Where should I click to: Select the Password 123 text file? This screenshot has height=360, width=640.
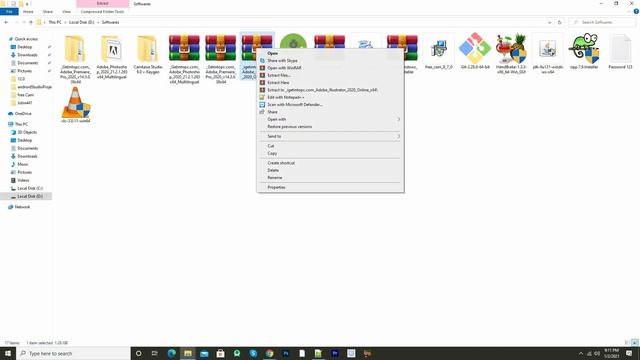pos(620,48)
